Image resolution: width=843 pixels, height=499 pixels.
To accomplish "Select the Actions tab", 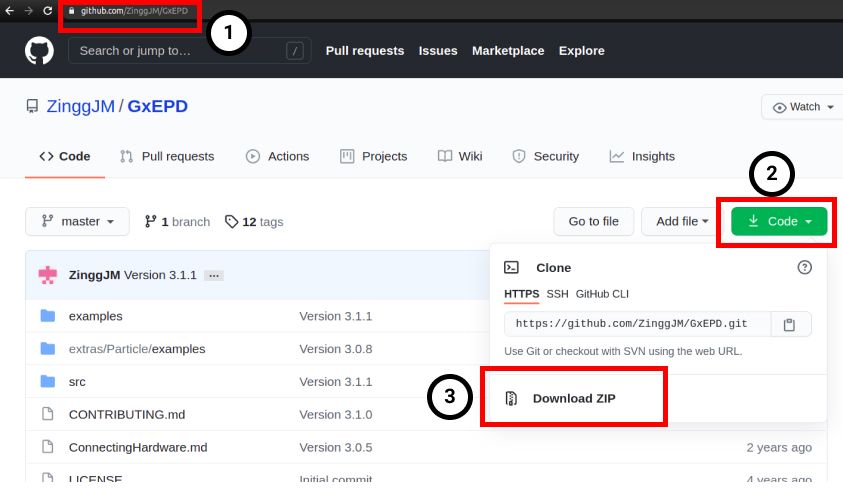I will [277, 156].
